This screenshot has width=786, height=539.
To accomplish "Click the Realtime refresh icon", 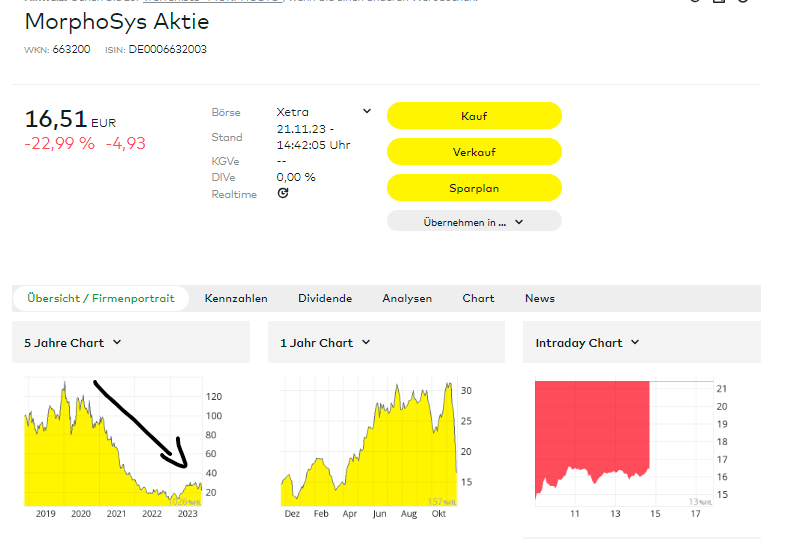I will pyautogui.click(x=283, y=193).
